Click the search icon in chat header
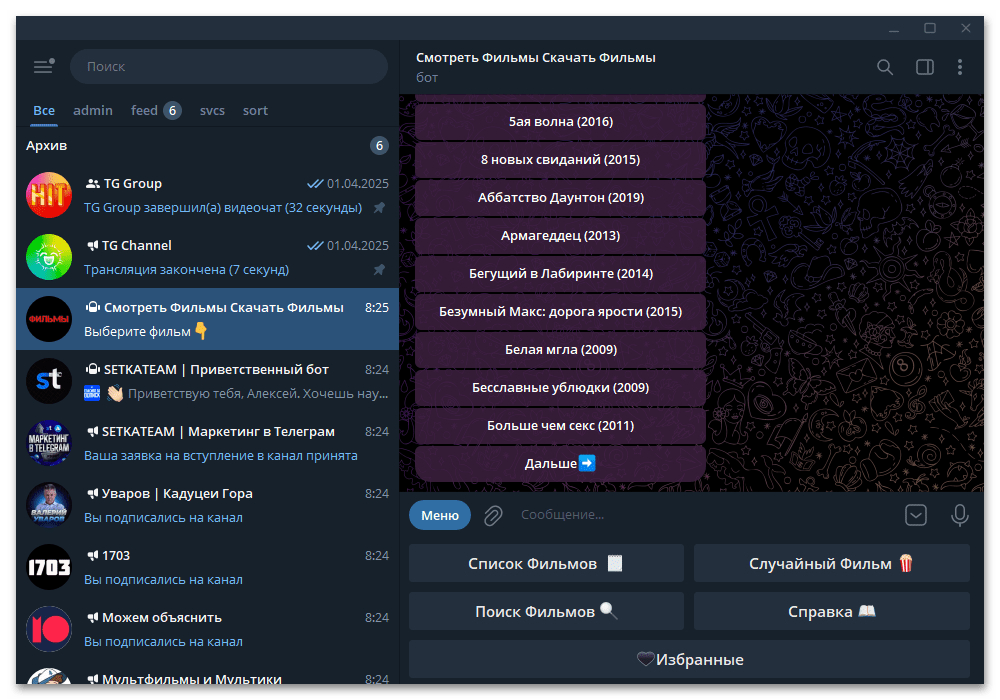 885,67
